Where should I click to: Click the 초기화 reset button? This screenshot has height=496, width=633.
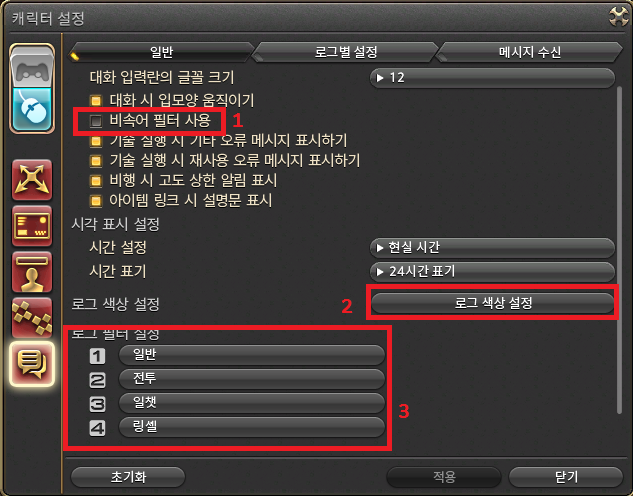pos(128,477)
